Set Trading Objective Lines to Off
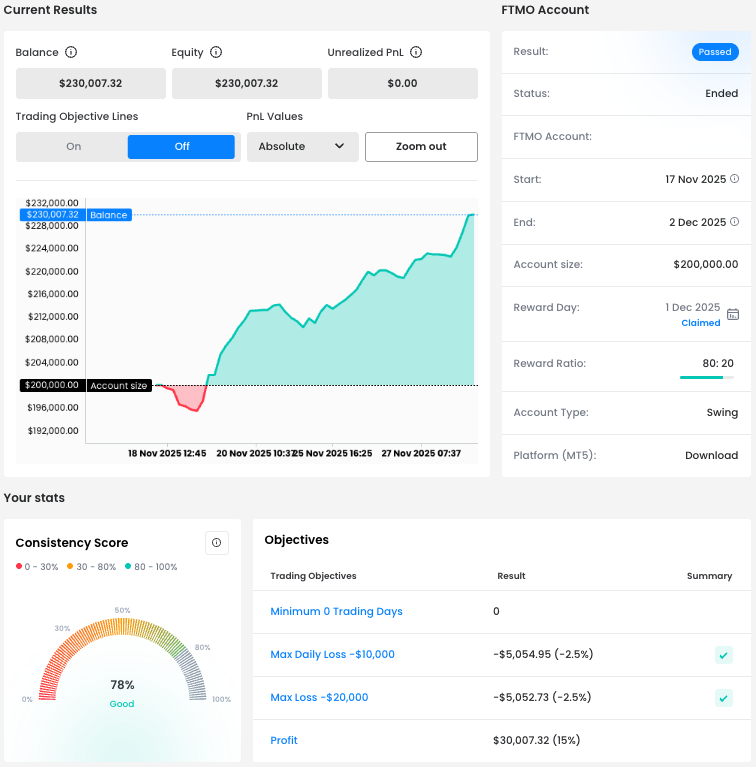This screenshot has width=756, height=767. point(181,147)
